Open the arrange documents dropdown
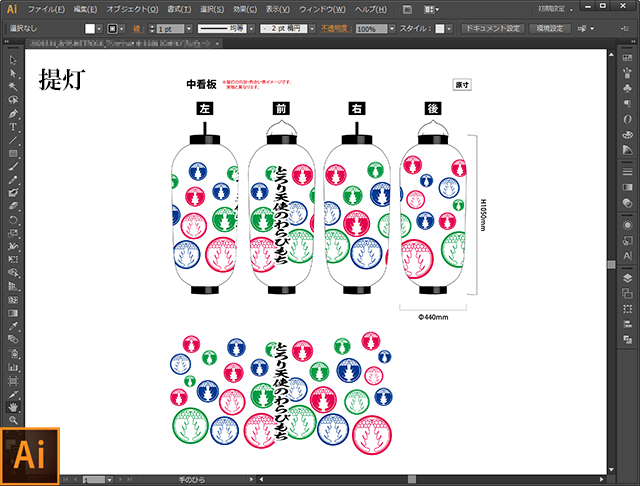Image resolution: width=640 pixels, height=486 pixels. point(431,9)
